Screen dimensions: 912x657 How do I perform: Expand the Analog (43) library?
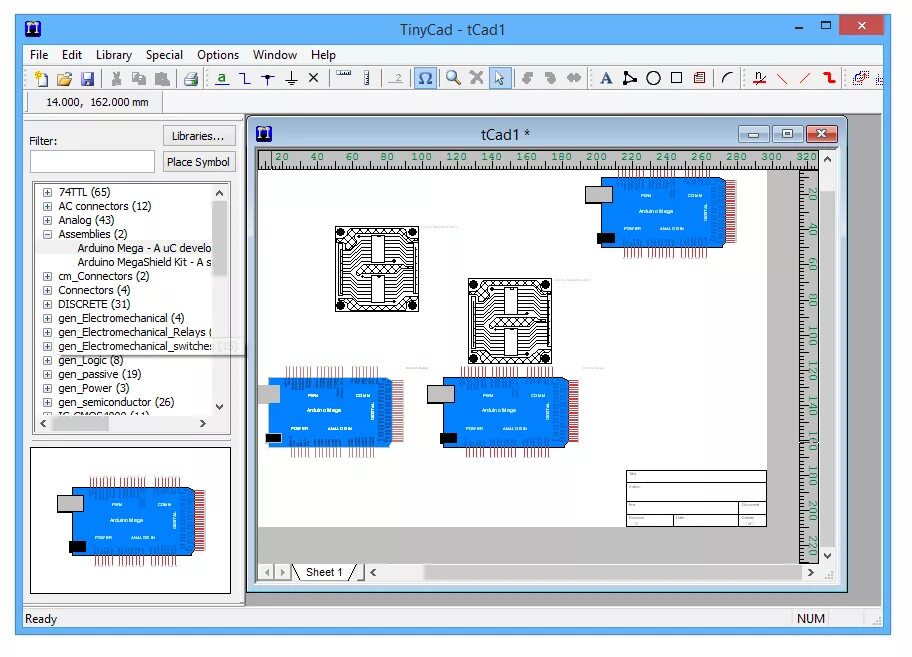pos(48,220)
